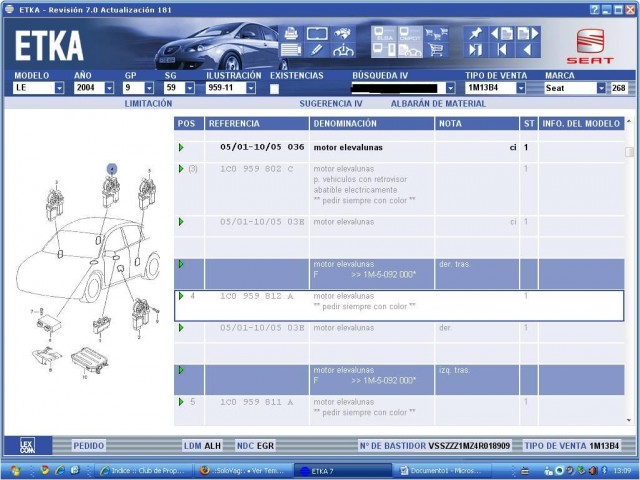The width and height of the screenshot is (640, 480).
Task: Click the ELSA toolbar icon
Action: (x=384, y=33)
